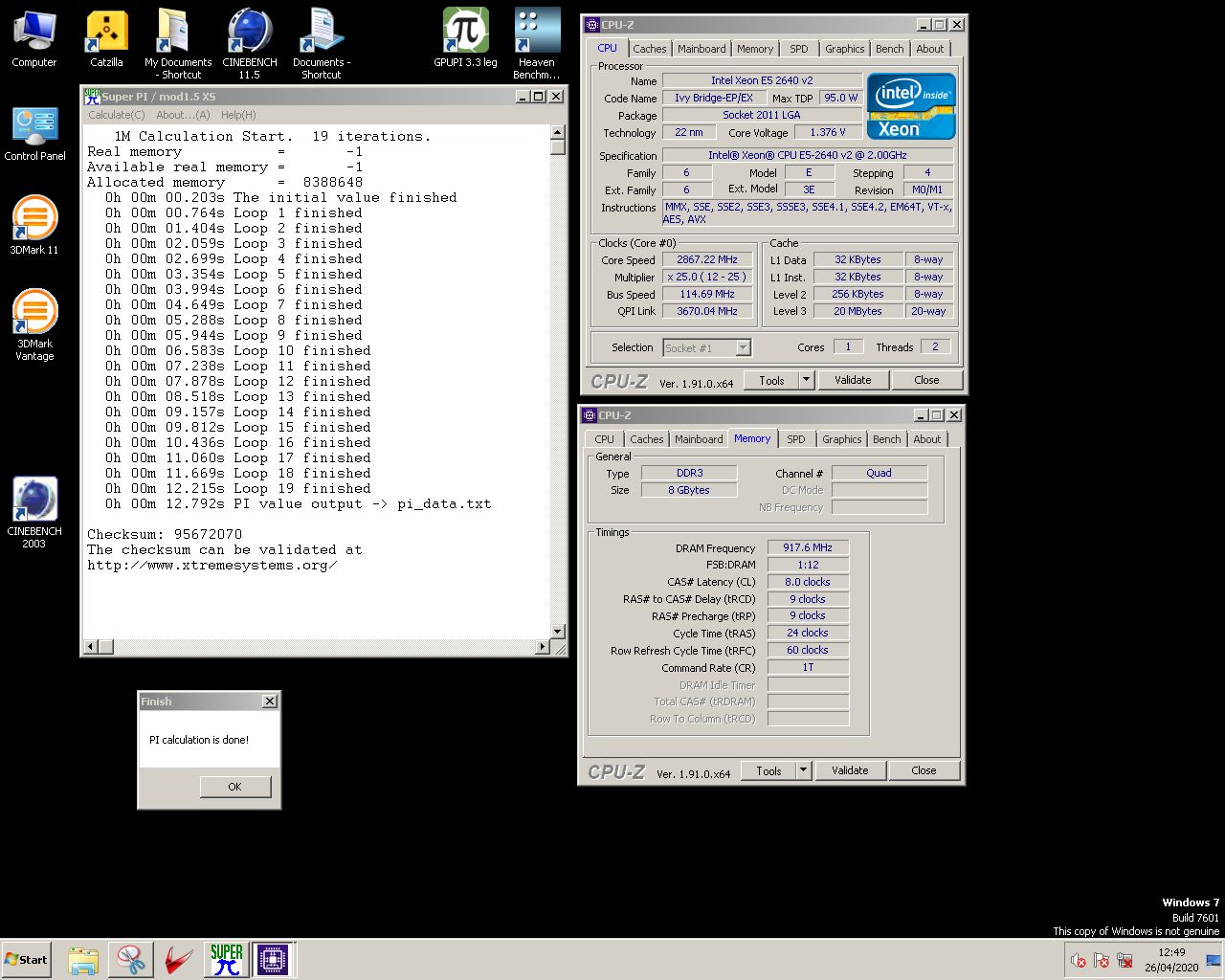Viewport: 1225px width, 980px height.
Task: Open Snipping Tool from taskbar
Action: (130, 959)
